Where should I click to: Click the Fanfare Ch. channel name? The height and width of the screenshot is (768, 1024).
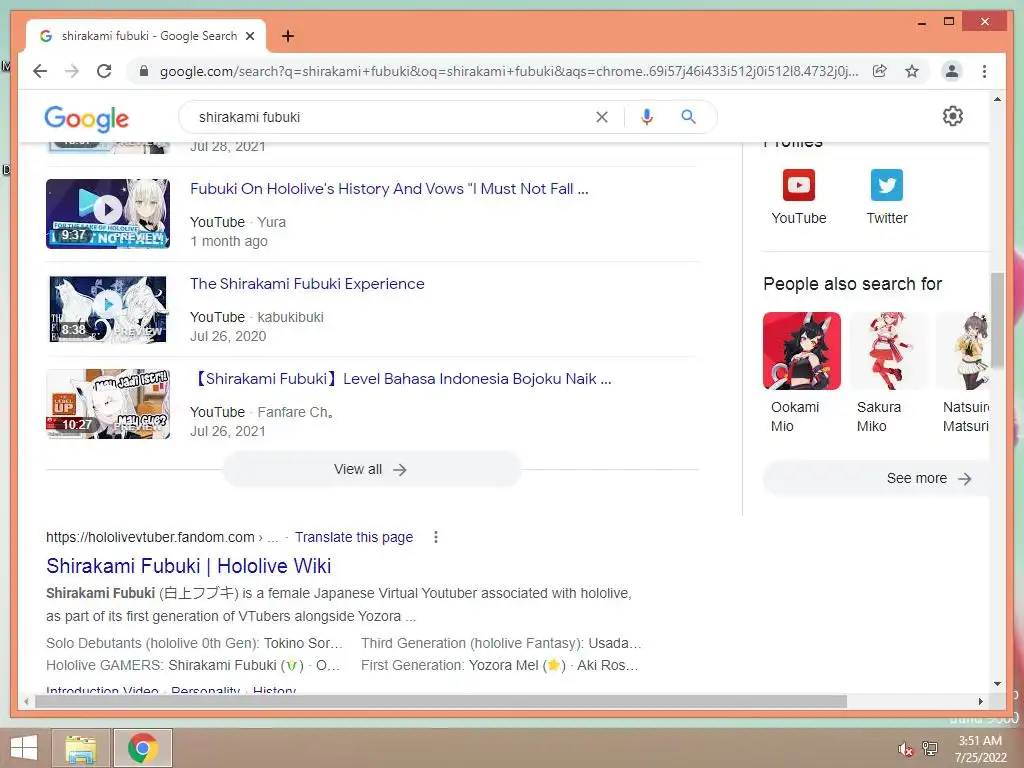click(x=296, y=412)
